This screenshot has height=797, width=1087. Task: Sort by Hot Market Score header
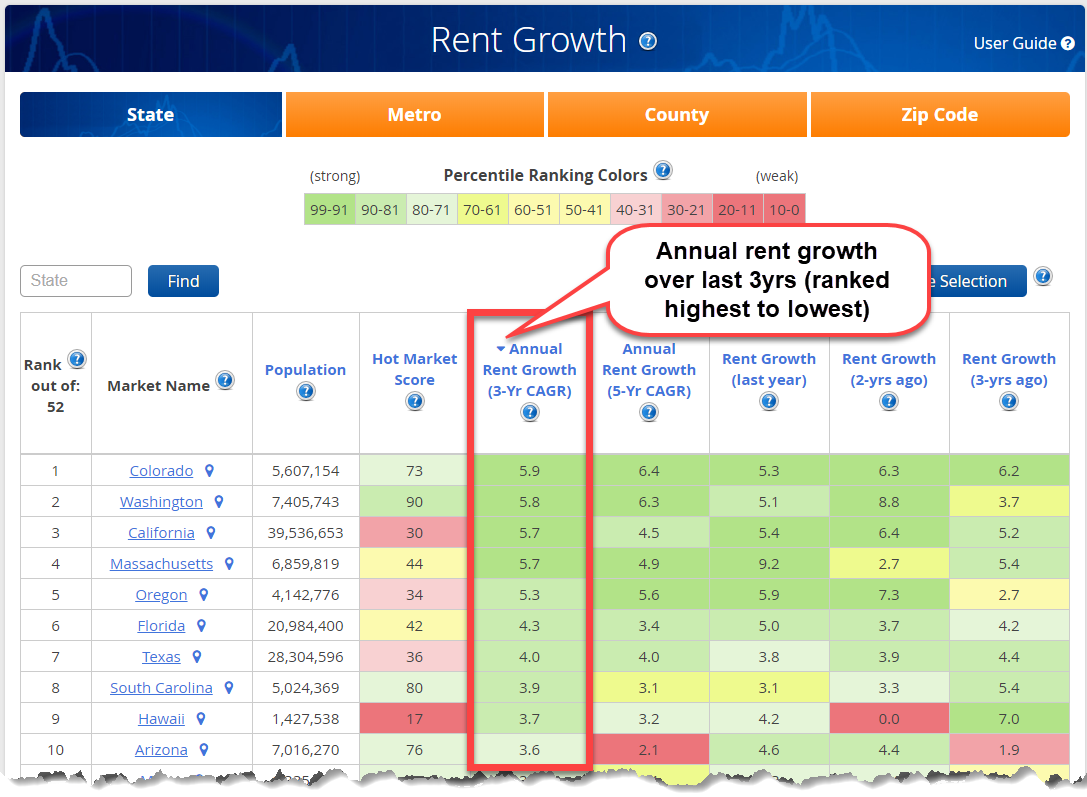click(x=415, y=369)
